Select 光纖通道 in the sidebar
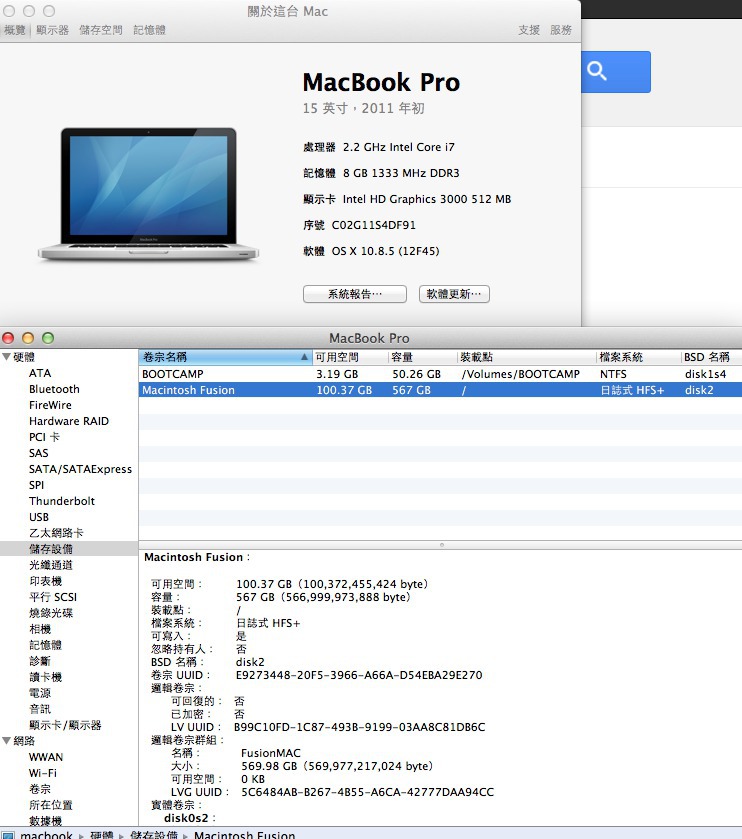 click(51, 565)
